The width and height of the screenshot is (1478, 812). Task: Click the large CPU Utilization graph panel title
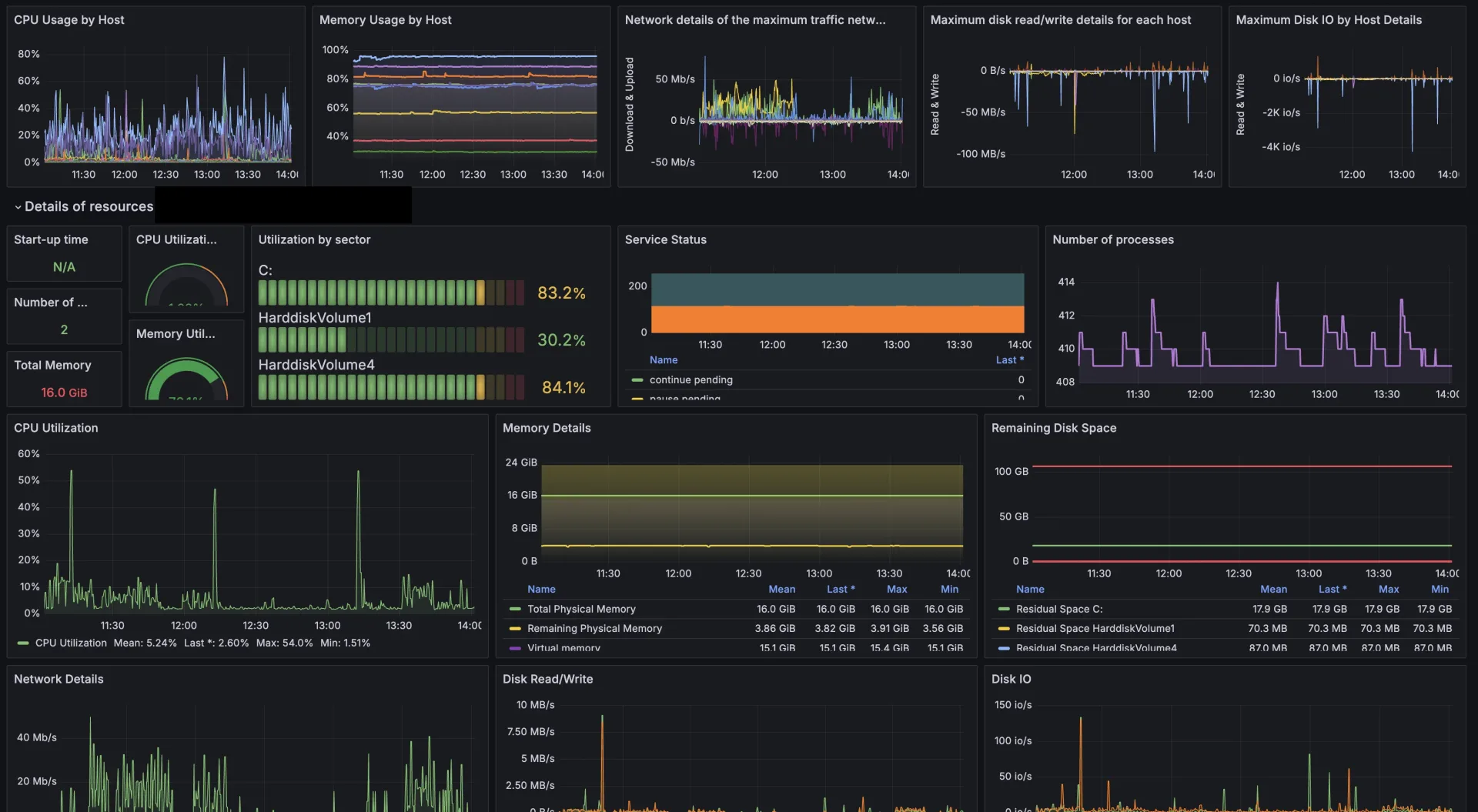pos(55,428)
